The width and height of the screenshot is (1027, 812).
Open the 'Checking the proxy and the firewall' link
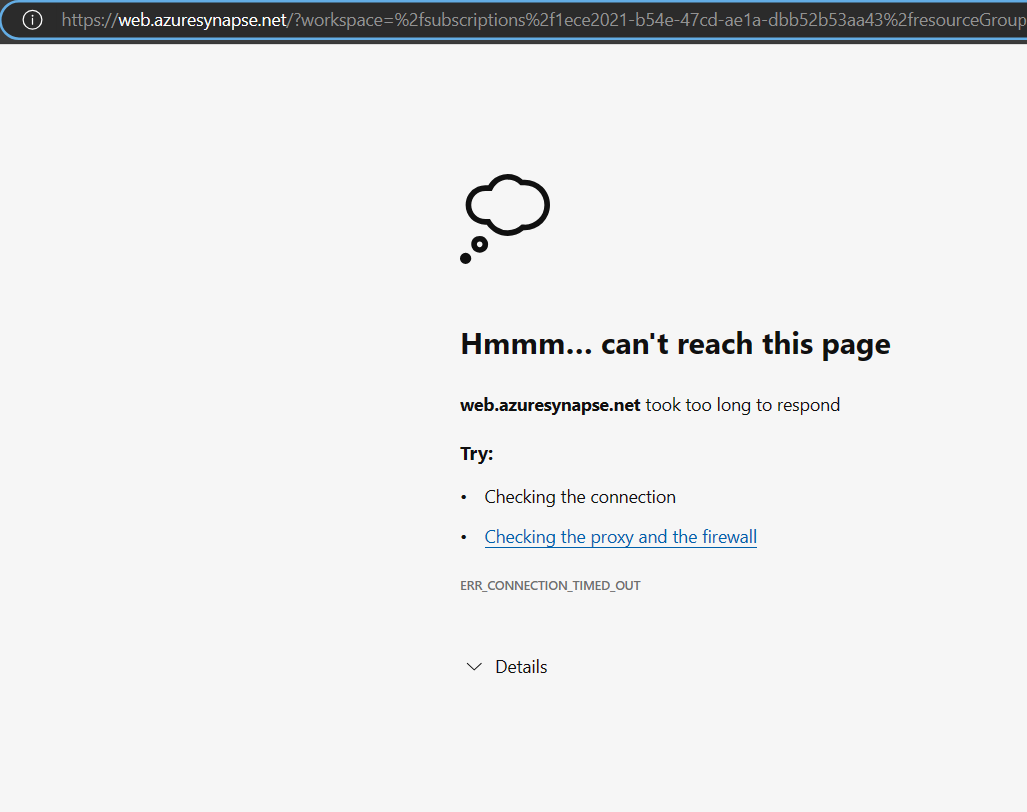click(620, 537)
